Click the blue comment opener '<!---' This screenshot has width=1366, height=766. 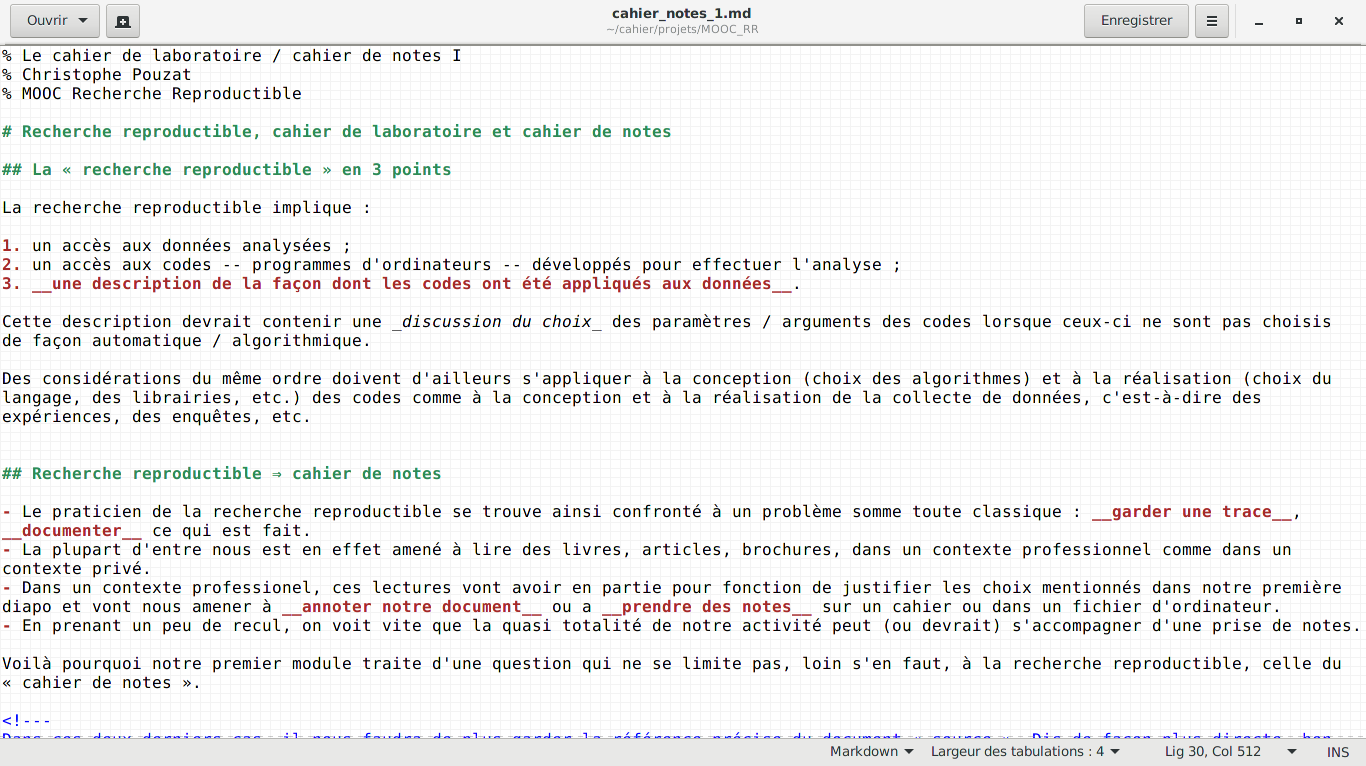pos(26,721)
